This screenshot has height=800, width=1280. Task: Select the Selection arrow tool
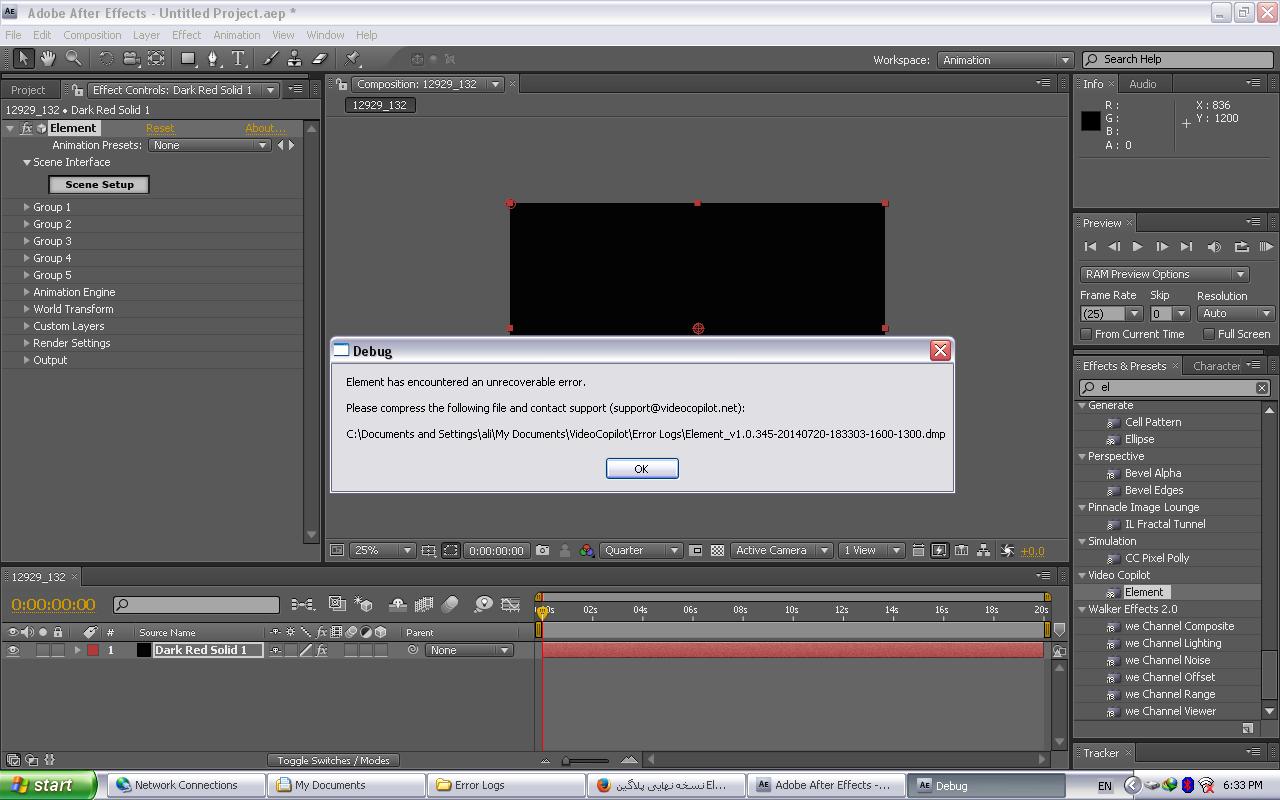23,59
